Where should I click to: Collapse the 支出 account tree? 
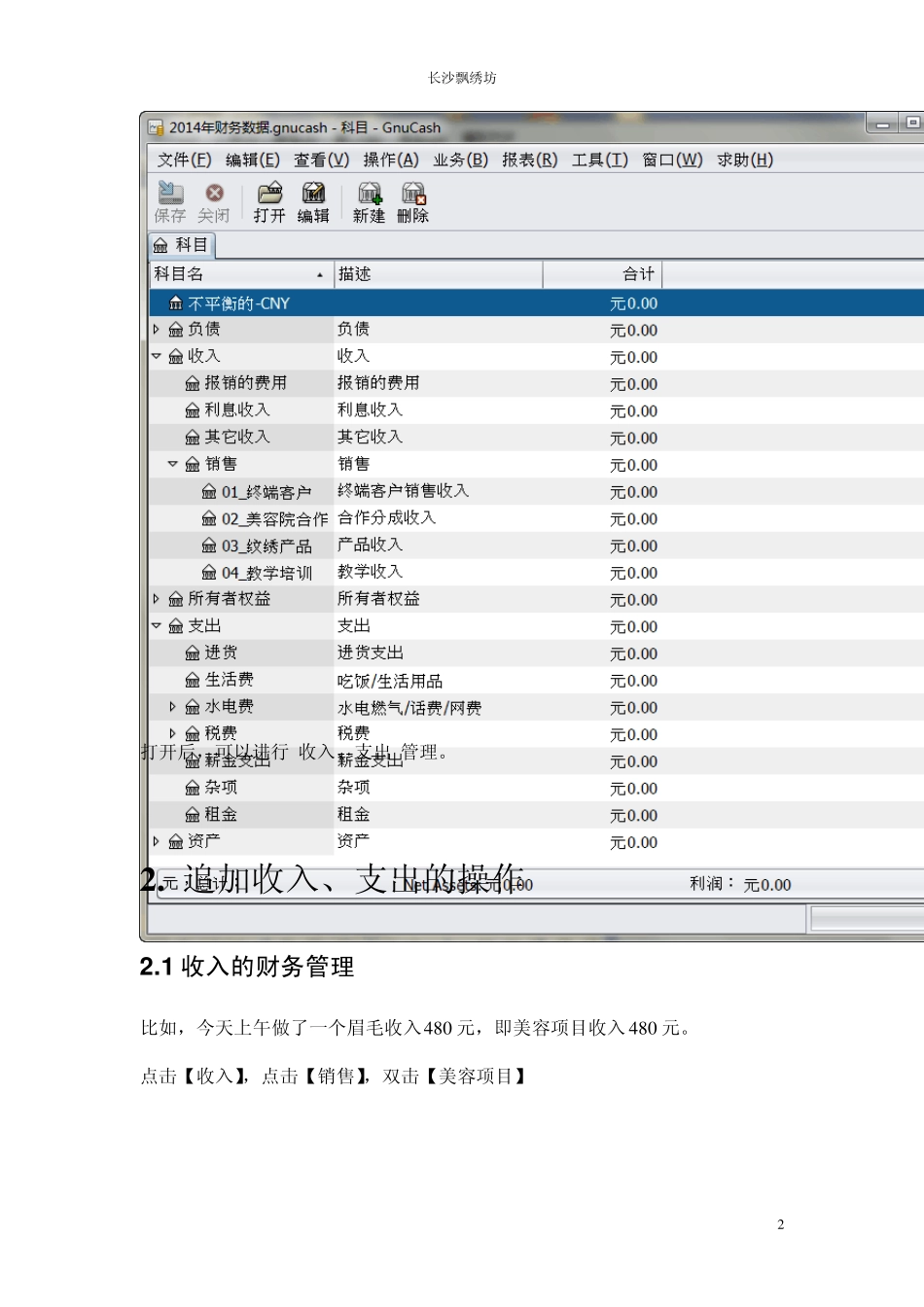pyautogui.click(x=156, y=626)
